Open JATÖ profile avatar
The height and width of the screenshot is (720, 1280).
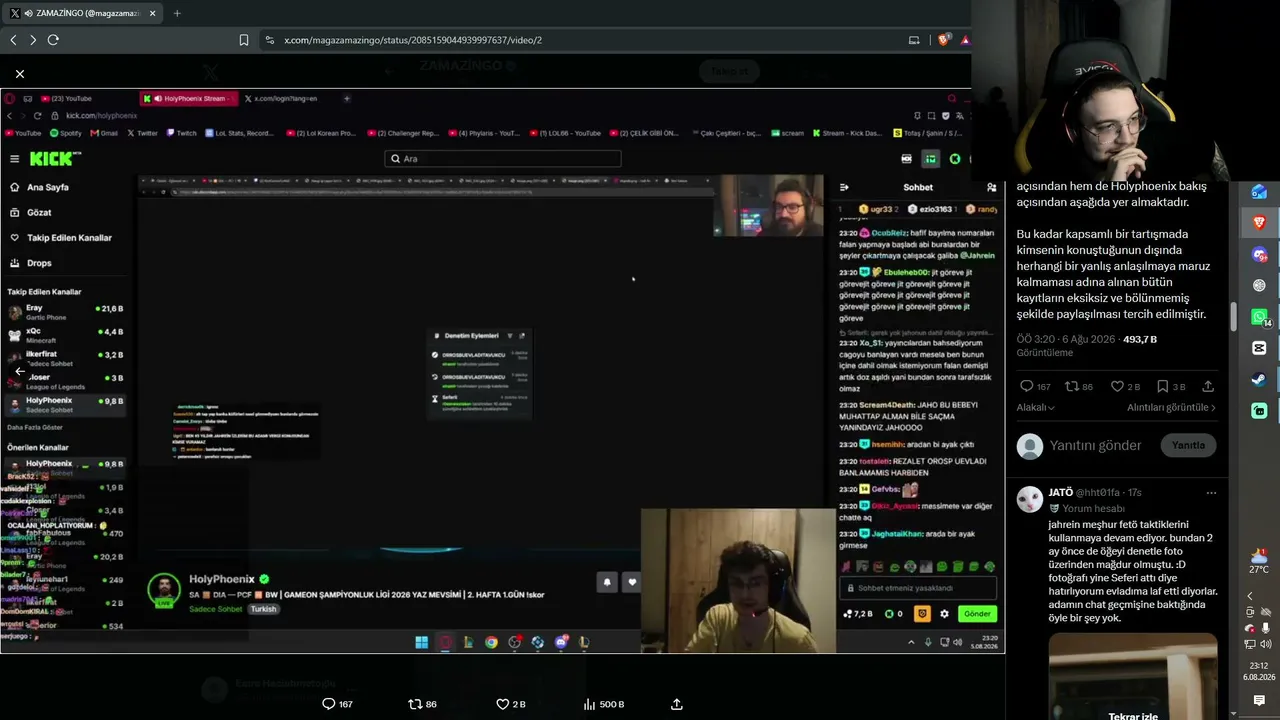click(1029, 498)
